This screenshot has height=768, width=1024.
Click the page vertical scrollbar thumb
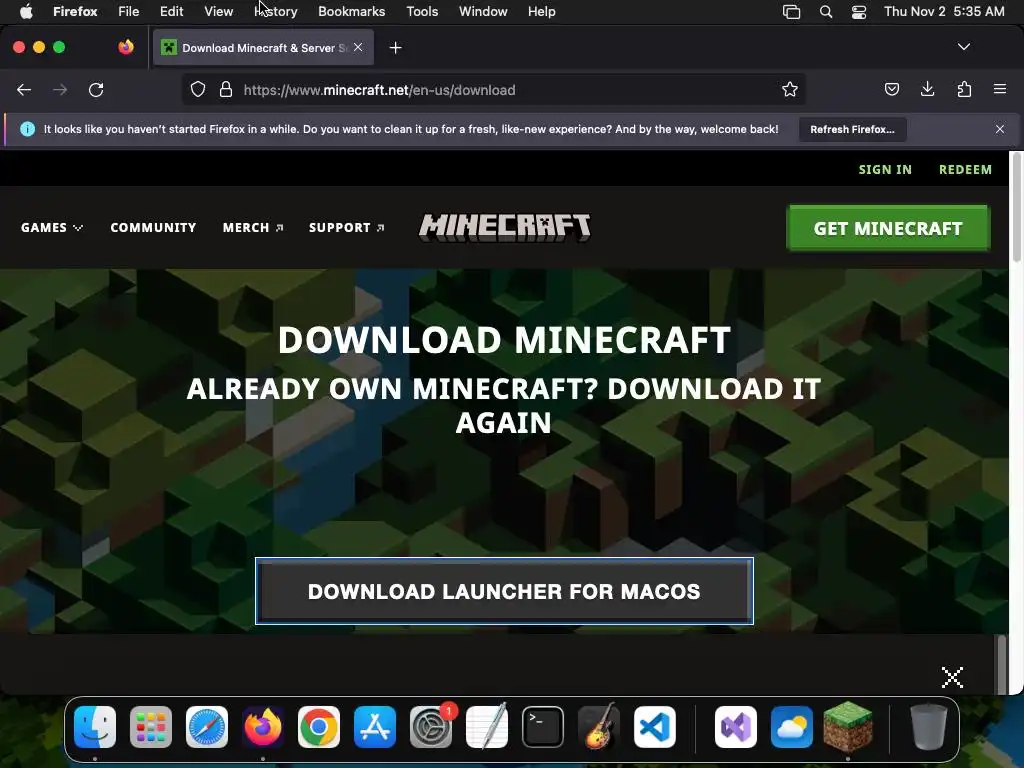tap(1016, 209)
